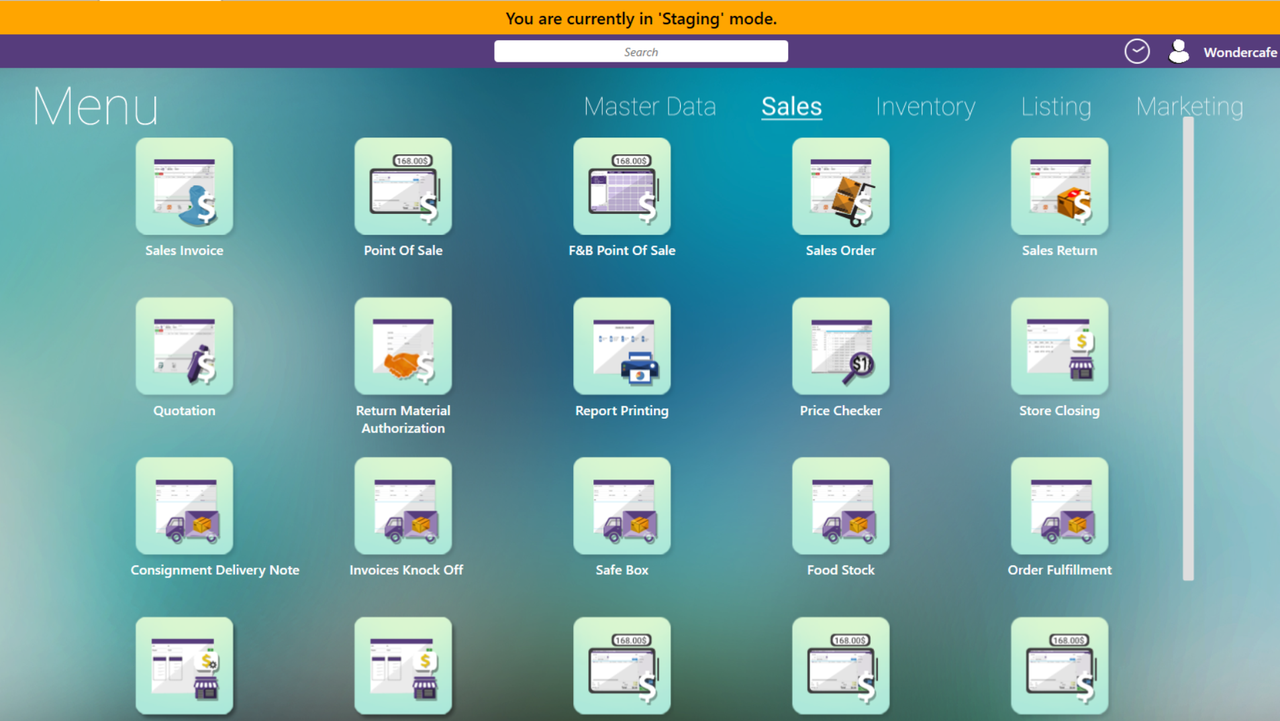Open the Safe Box icon
The height and width of the screenshot is (721, 1280).
click(622, 506)
